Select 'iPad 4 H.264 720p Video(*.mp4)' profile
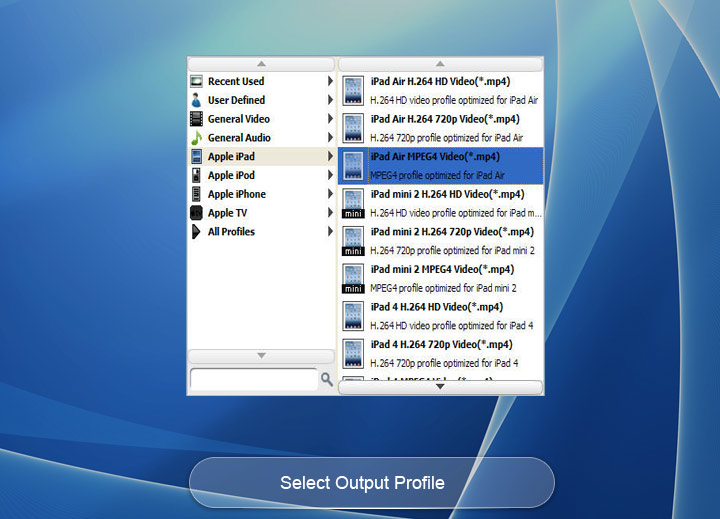This screenshot has height=519, width=720. tap(441, 354)
